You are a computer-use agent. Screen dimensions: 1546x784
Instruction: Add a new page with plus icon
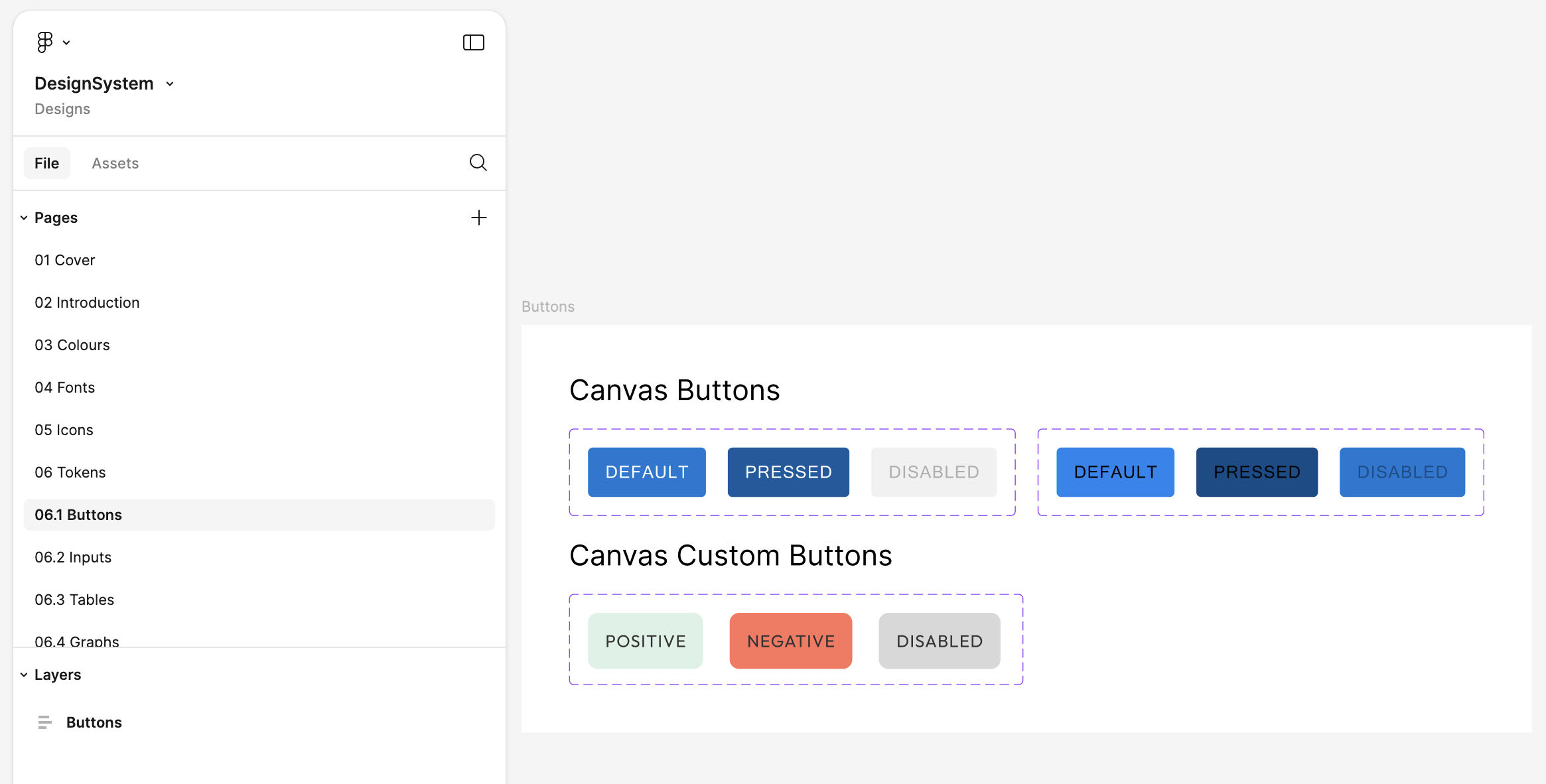(x=478, y=218)
